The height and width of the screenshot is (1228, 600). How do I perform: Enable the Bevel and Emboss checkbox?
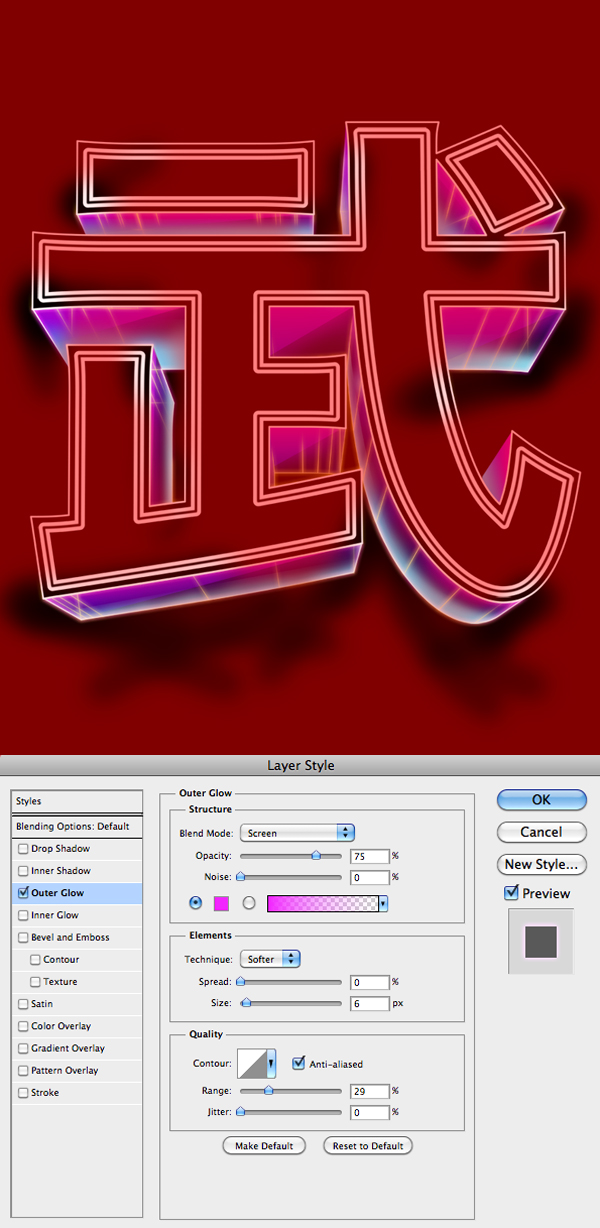[23, 938]
